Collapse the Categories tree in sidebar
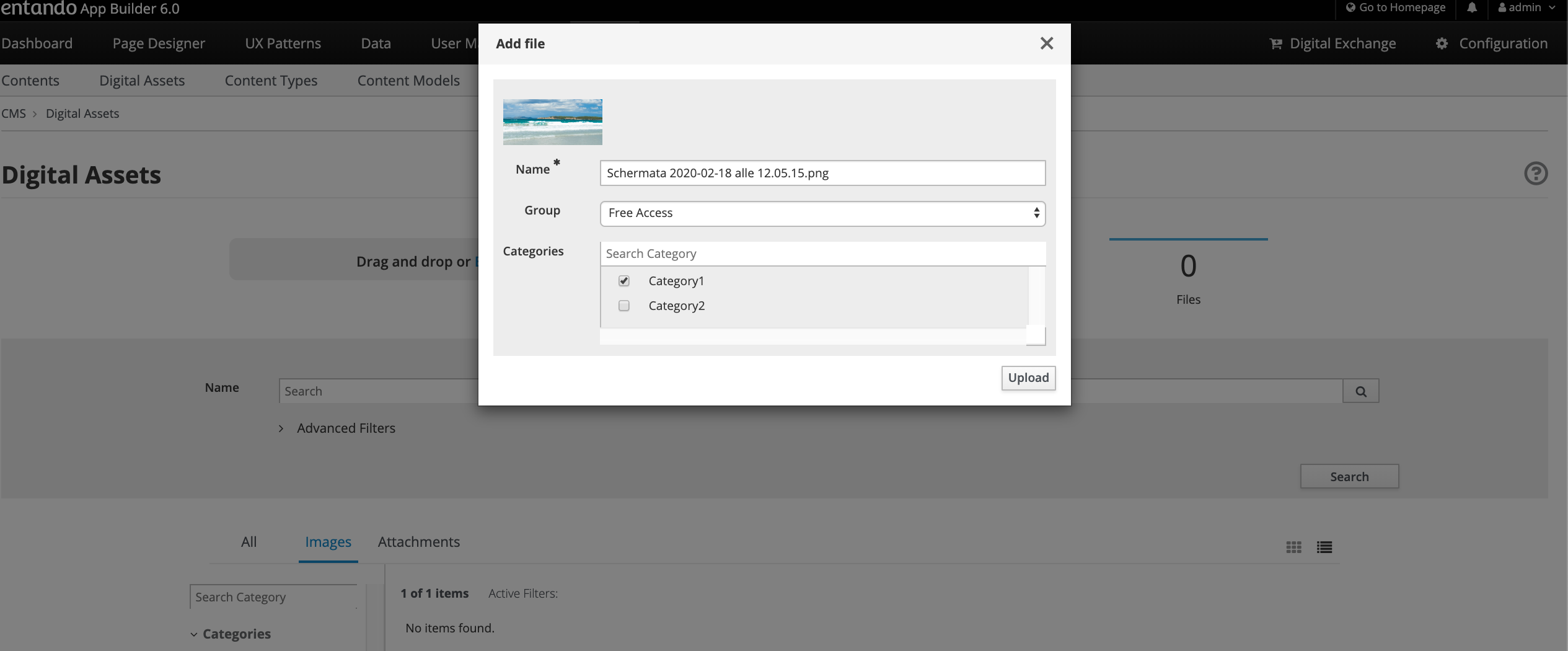Image resolution: width=1568 pixels, height=651 pixels. [x=194, y=634]
